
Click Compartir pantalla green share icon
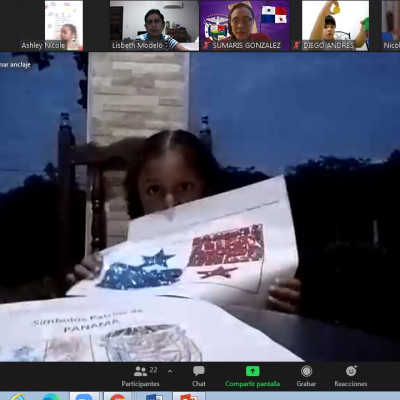click(x=253, y=371)
